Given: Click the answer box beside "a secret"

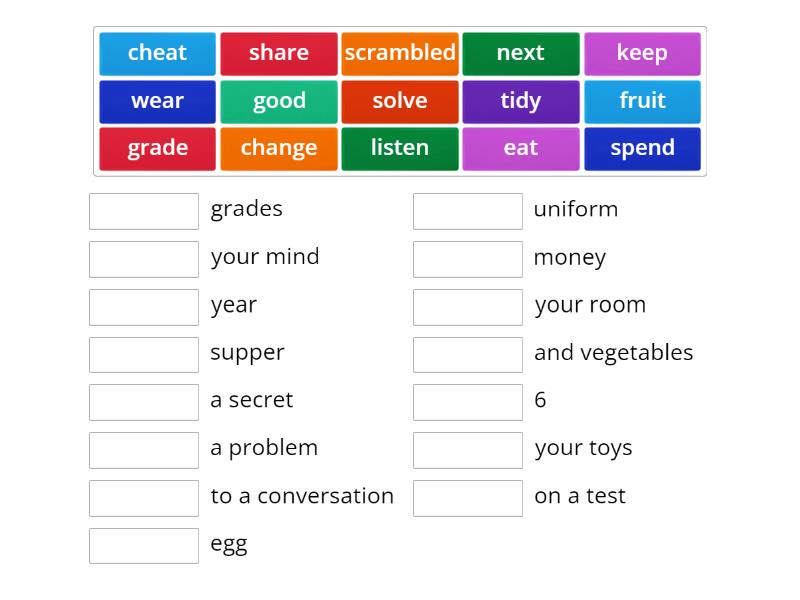Looking at the screenshot, I should [144, 402].
